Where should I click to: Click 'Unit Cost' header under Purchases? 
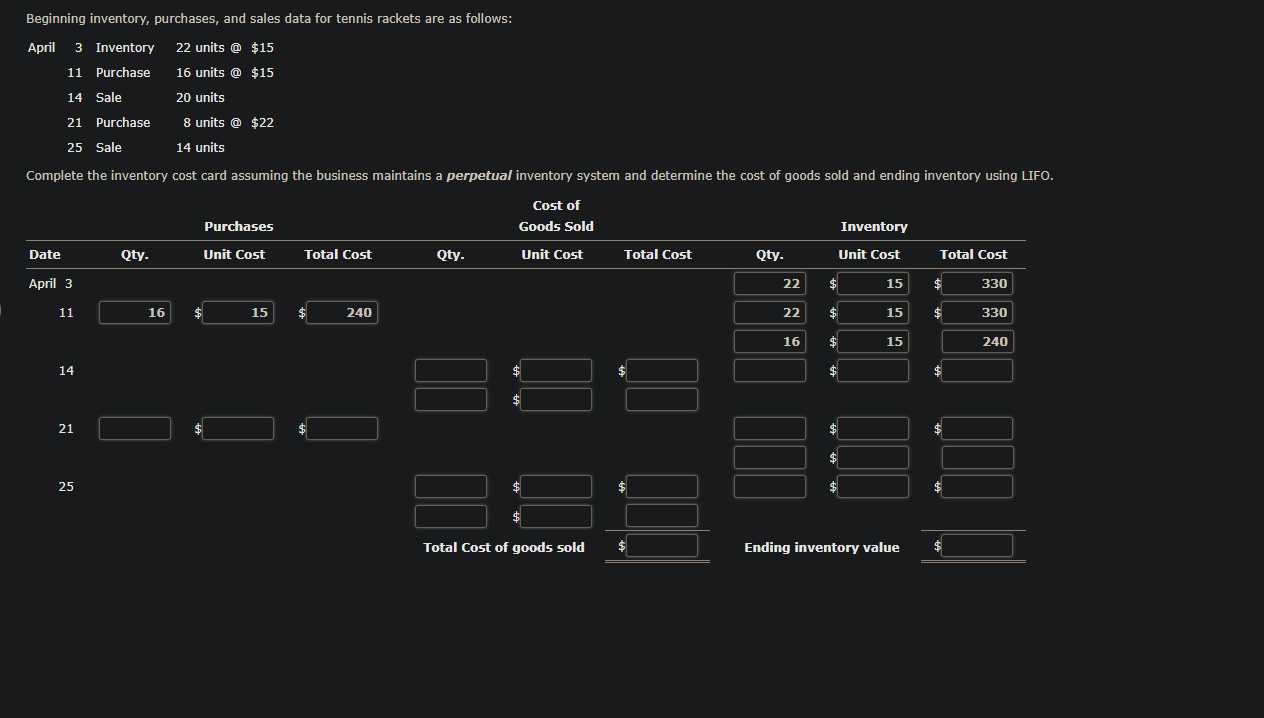click(234, 255)
